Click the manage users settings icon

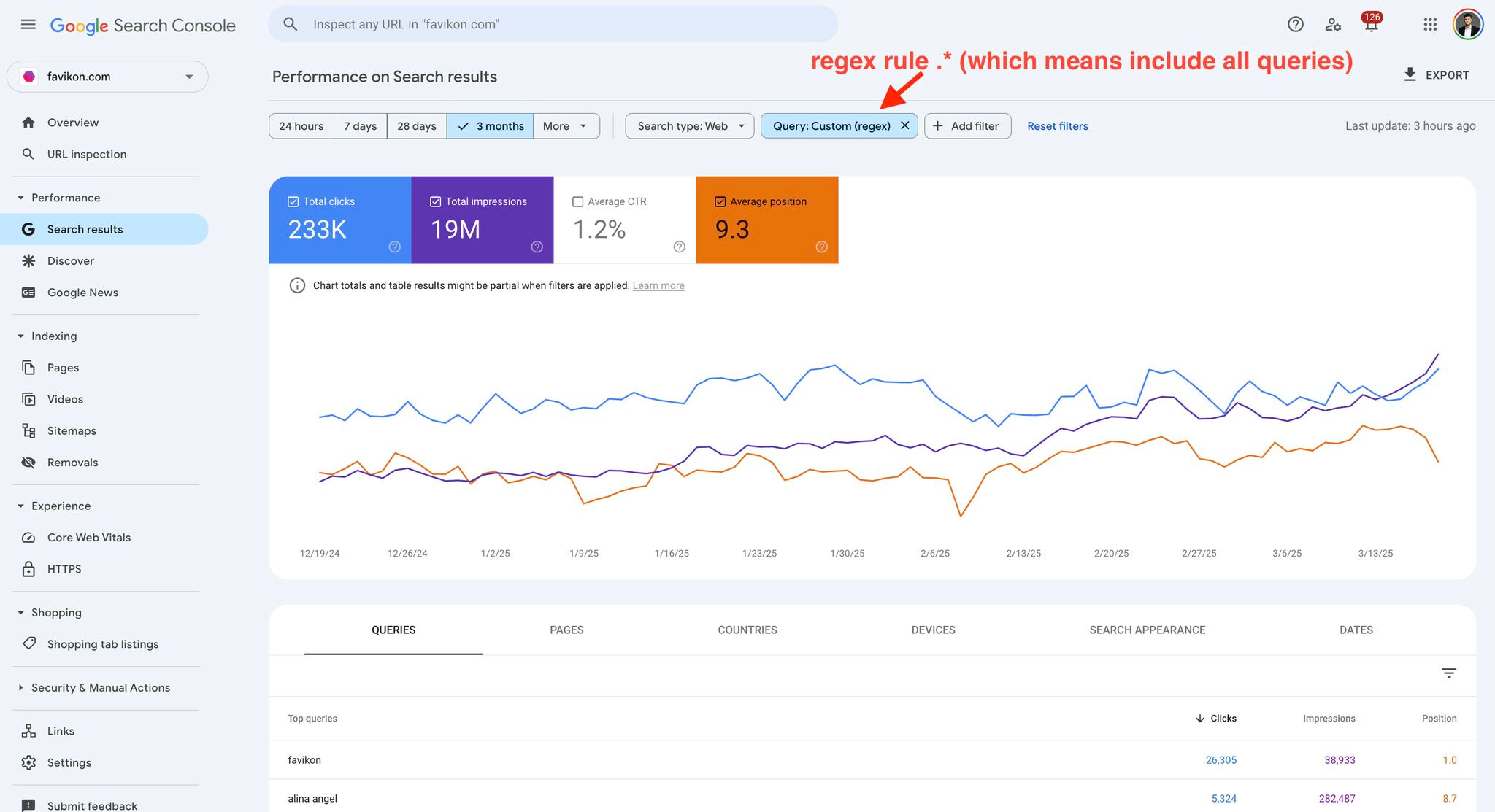(1333, 25)
